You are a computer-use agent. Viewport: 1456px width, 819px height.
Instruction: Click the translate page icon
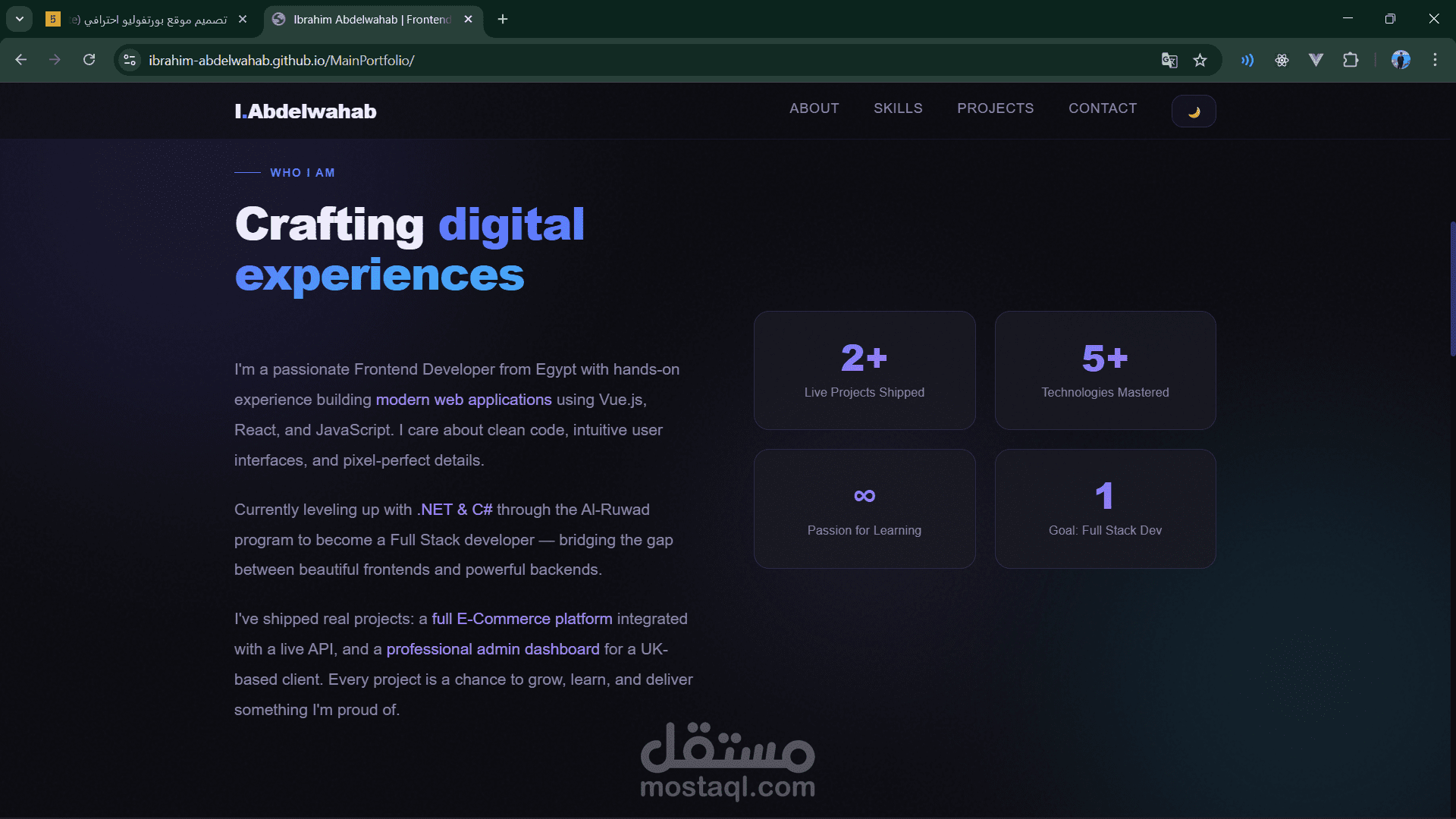pyautogui.click(x=1169, y=61)
